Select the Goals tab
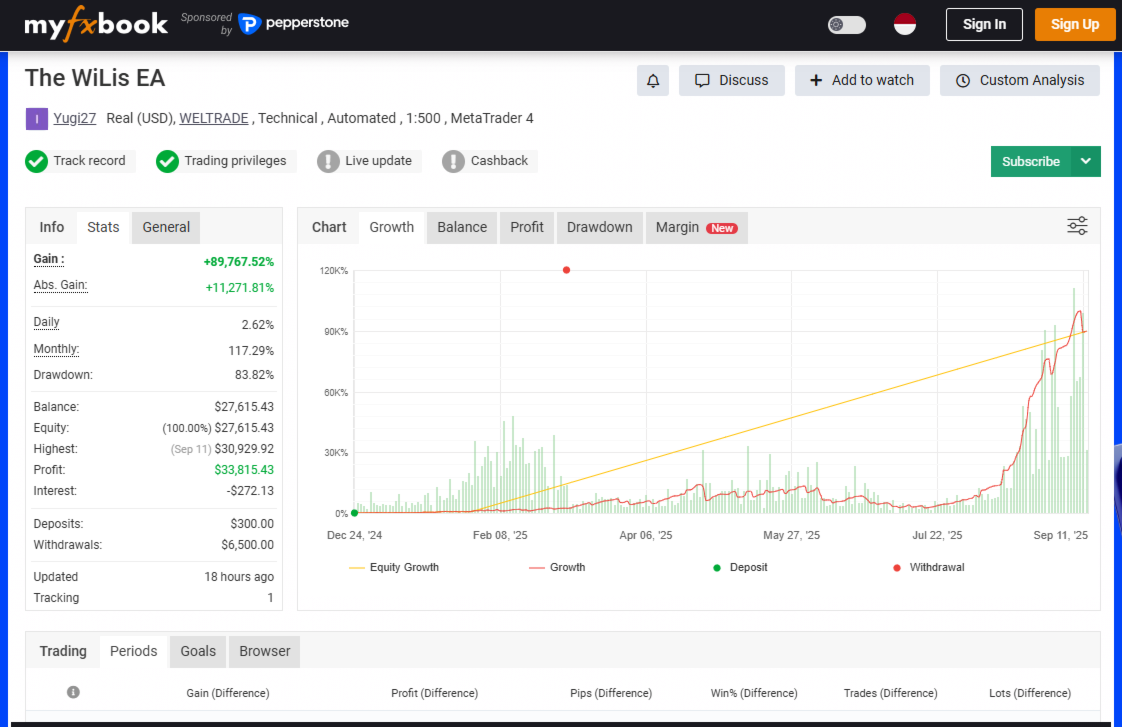The image size is (1122, 727). click(198, 651)
